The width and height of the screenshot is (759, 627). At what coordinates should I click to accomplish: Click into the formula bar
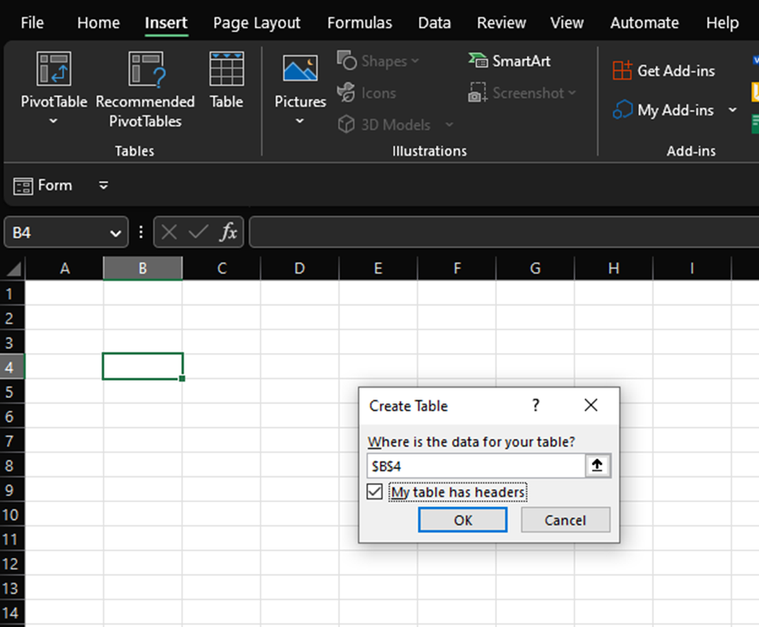click(503, 232)
